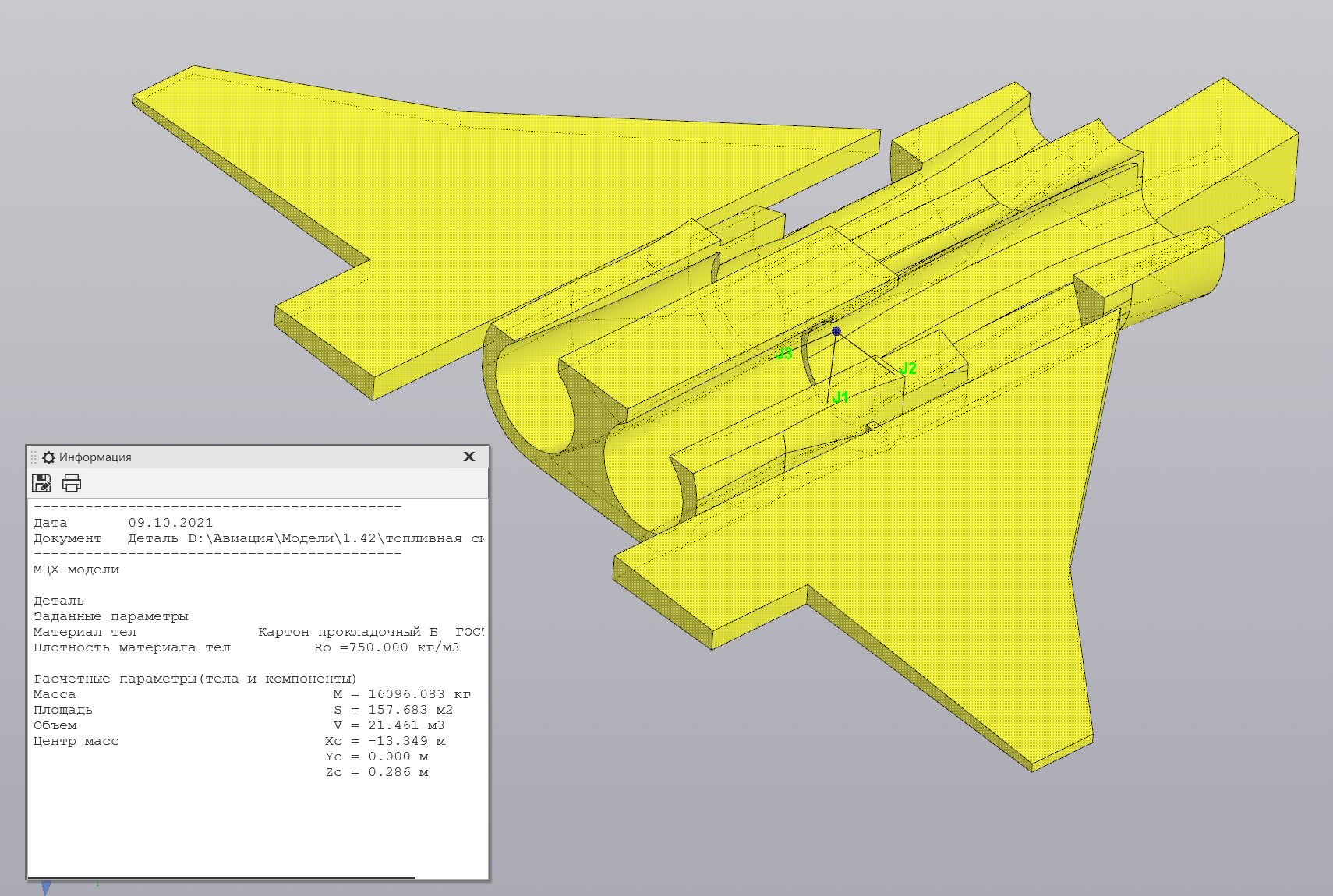Viewport: 1333px width, 896px height.
Task: Click the green J3 axis label
Action: [x=783, y=354]
